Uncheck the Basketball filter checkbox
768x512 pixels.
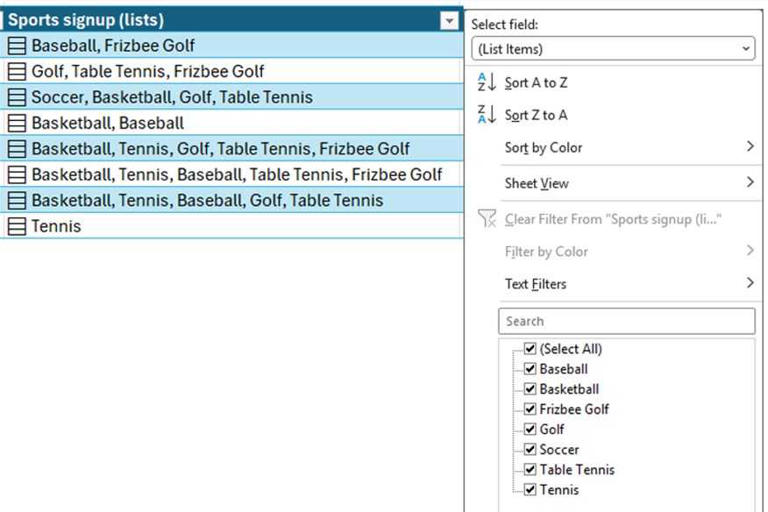click(x=529, y=389)
